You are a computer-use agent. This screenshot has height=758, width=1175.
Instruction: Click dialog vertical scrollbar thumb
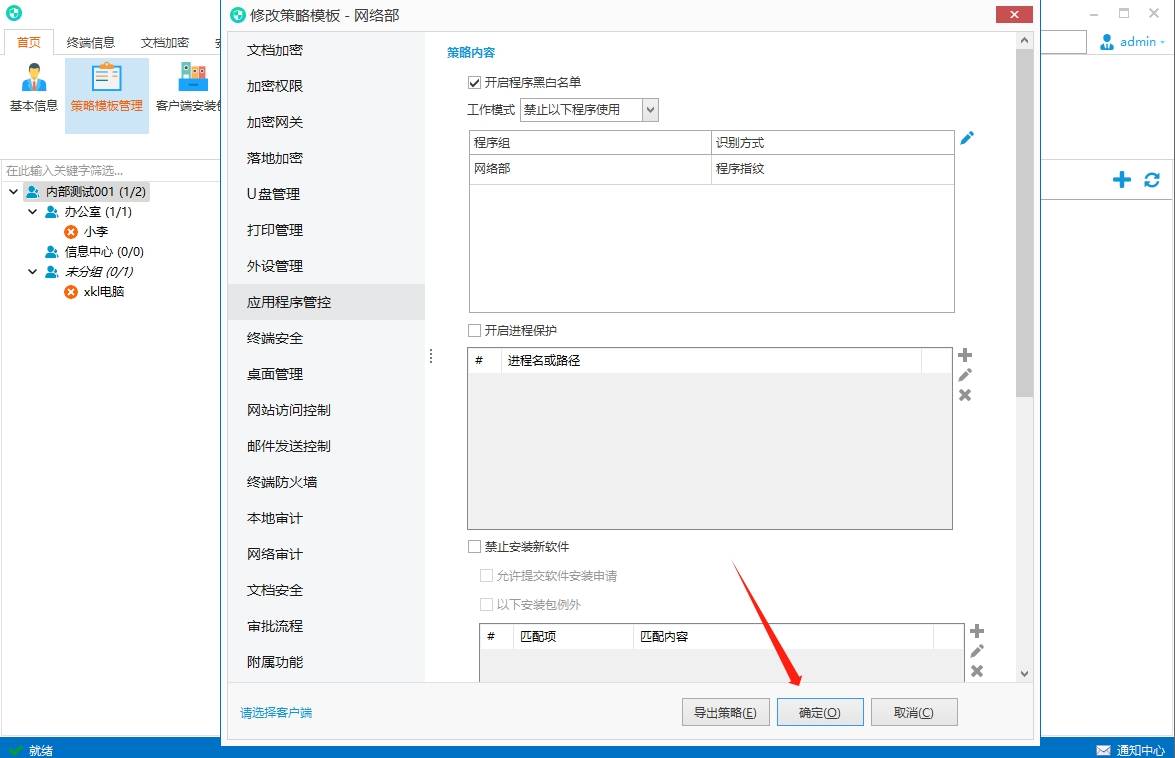click(1024, 222)
